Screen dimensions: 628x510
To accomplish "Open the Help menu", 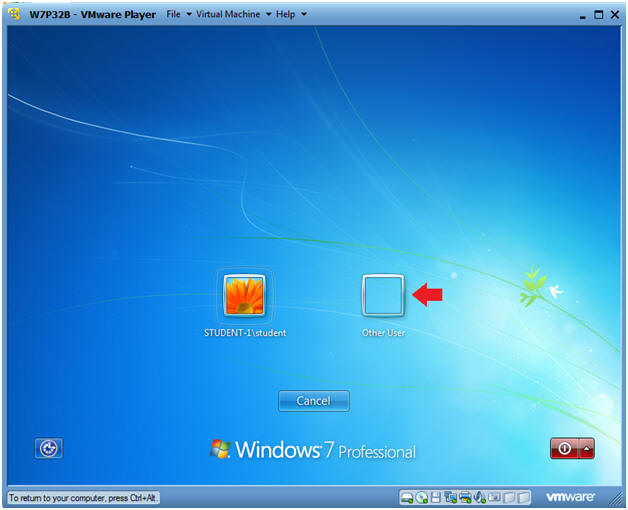I will (285, 14).
